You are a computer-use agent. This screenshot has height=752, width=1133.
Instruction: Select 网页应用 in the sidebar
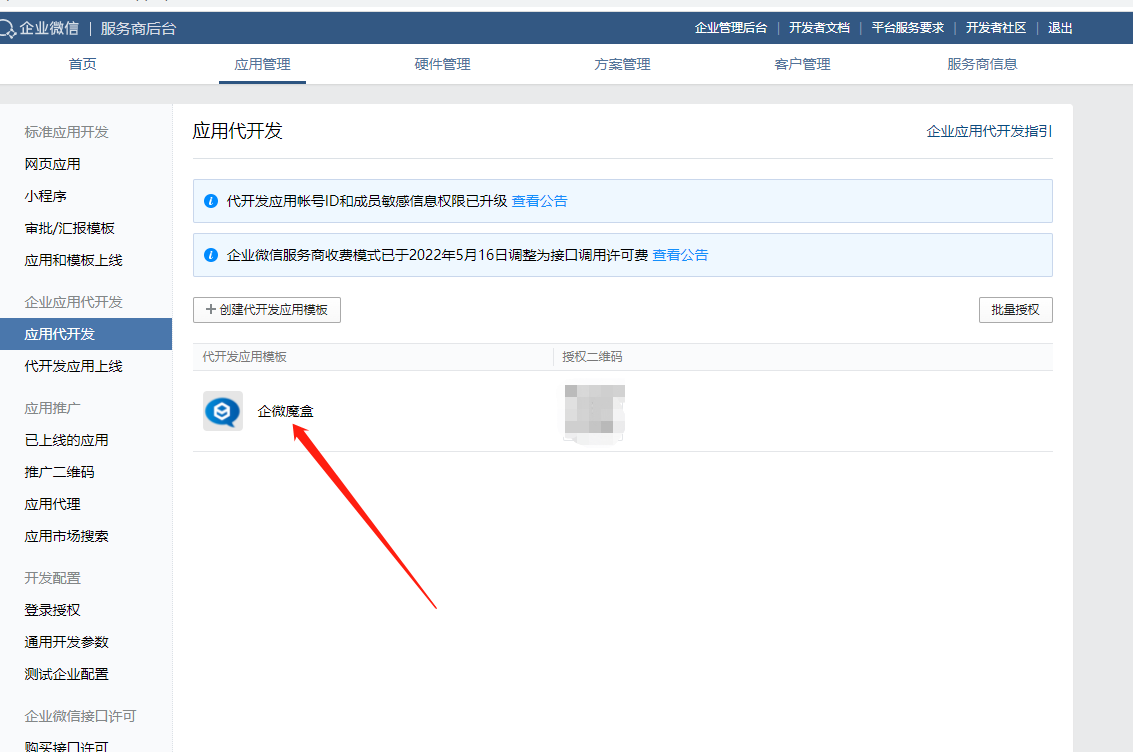tap(52, 164)
